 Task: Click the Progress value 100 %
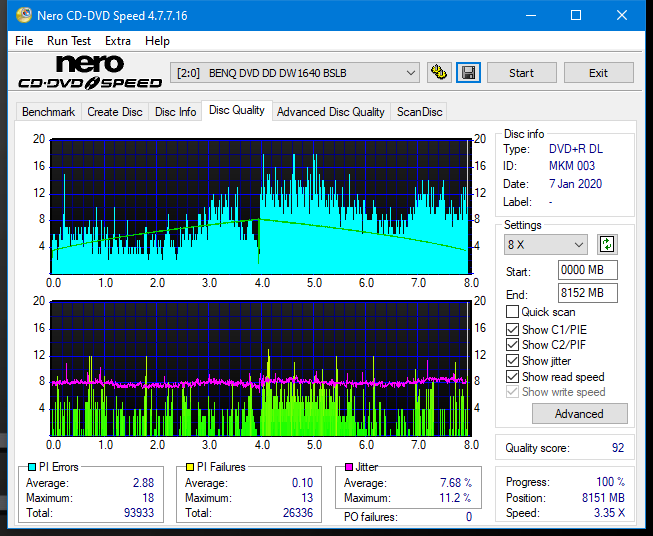click(x=611, y=482)
